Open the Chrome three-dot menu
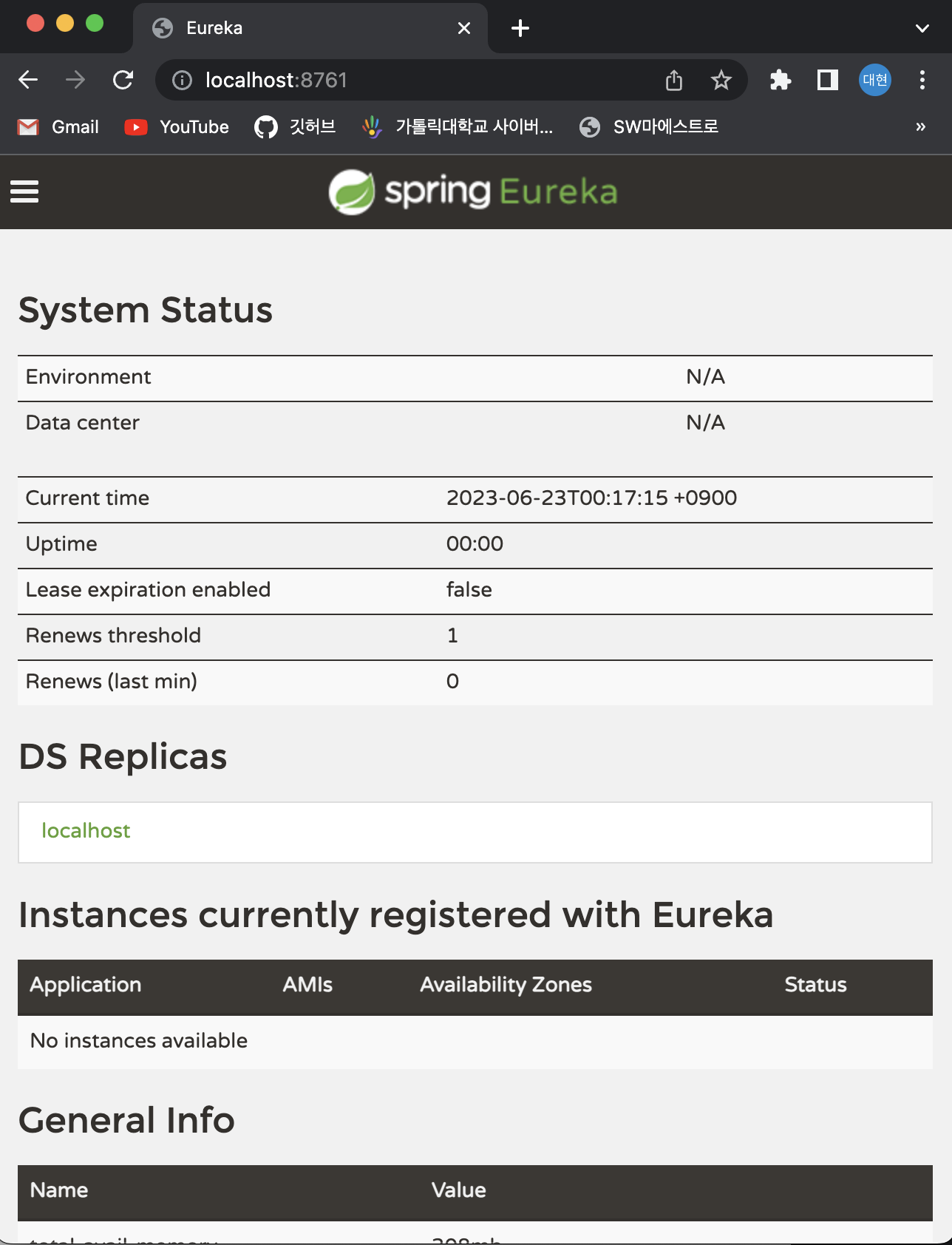This screenshot has width=952, height=1245. [922, 80]
